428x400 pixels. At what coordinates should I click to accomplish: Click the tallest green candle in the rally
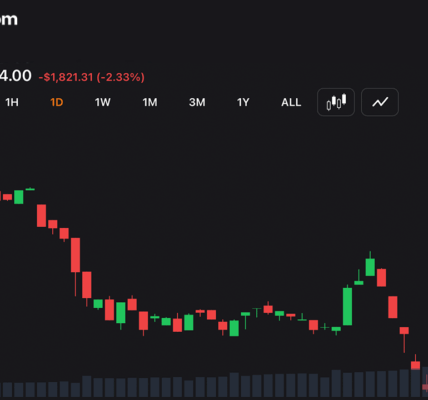(347, 306)
